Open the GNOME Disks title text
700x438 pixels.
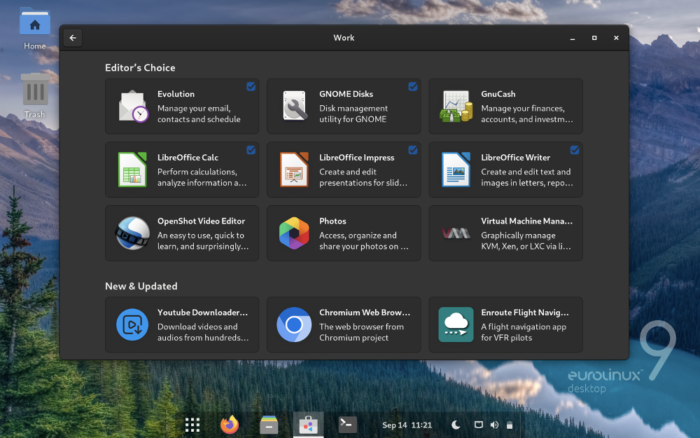346,94
